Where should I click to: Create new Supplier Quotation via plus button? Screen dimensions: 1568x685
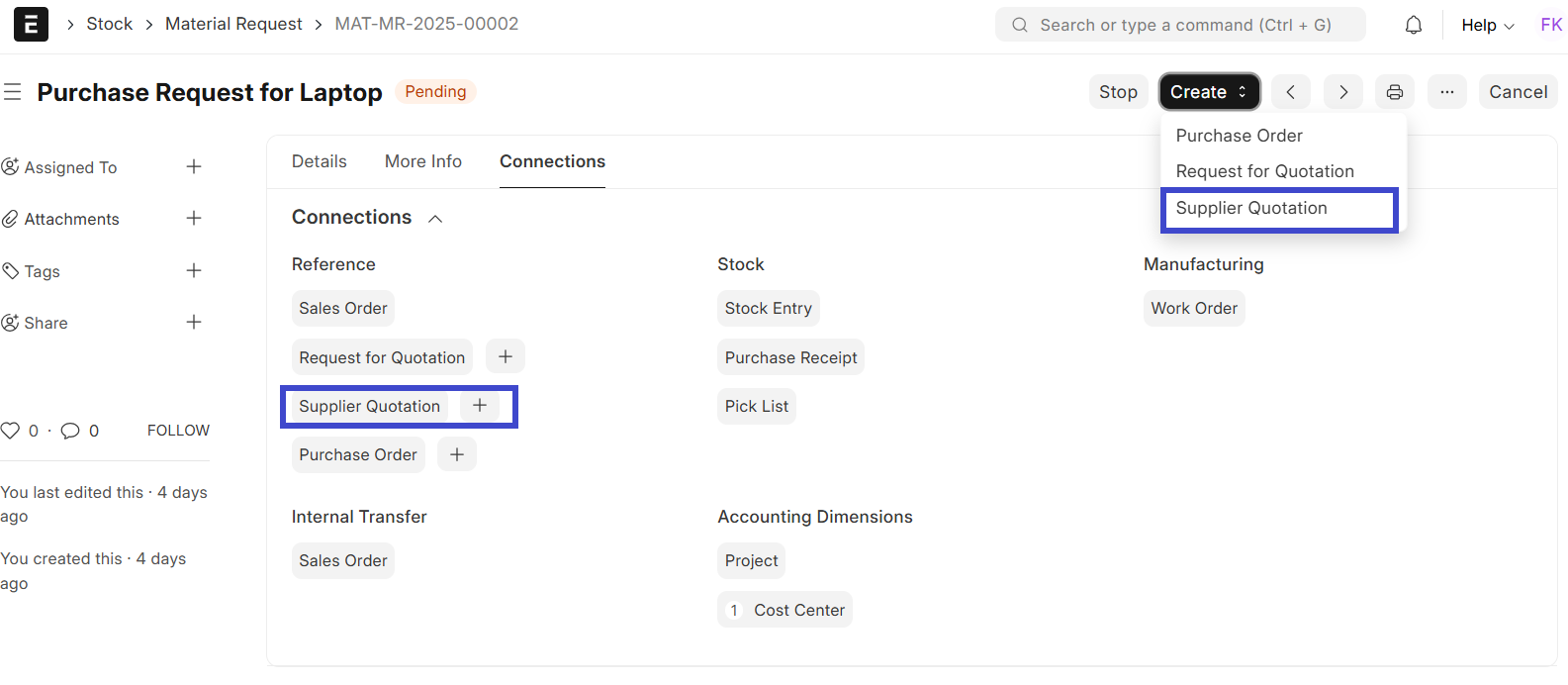480,406
